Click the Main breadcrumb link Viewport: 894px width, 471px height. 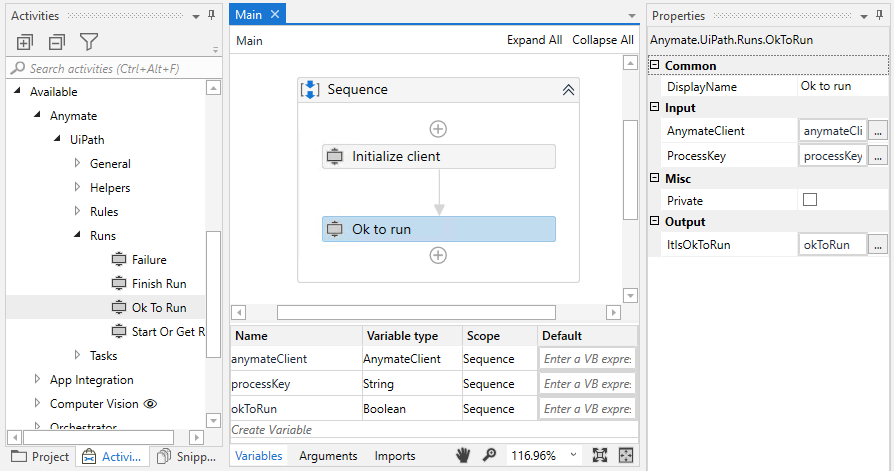[x=250, y=40]
